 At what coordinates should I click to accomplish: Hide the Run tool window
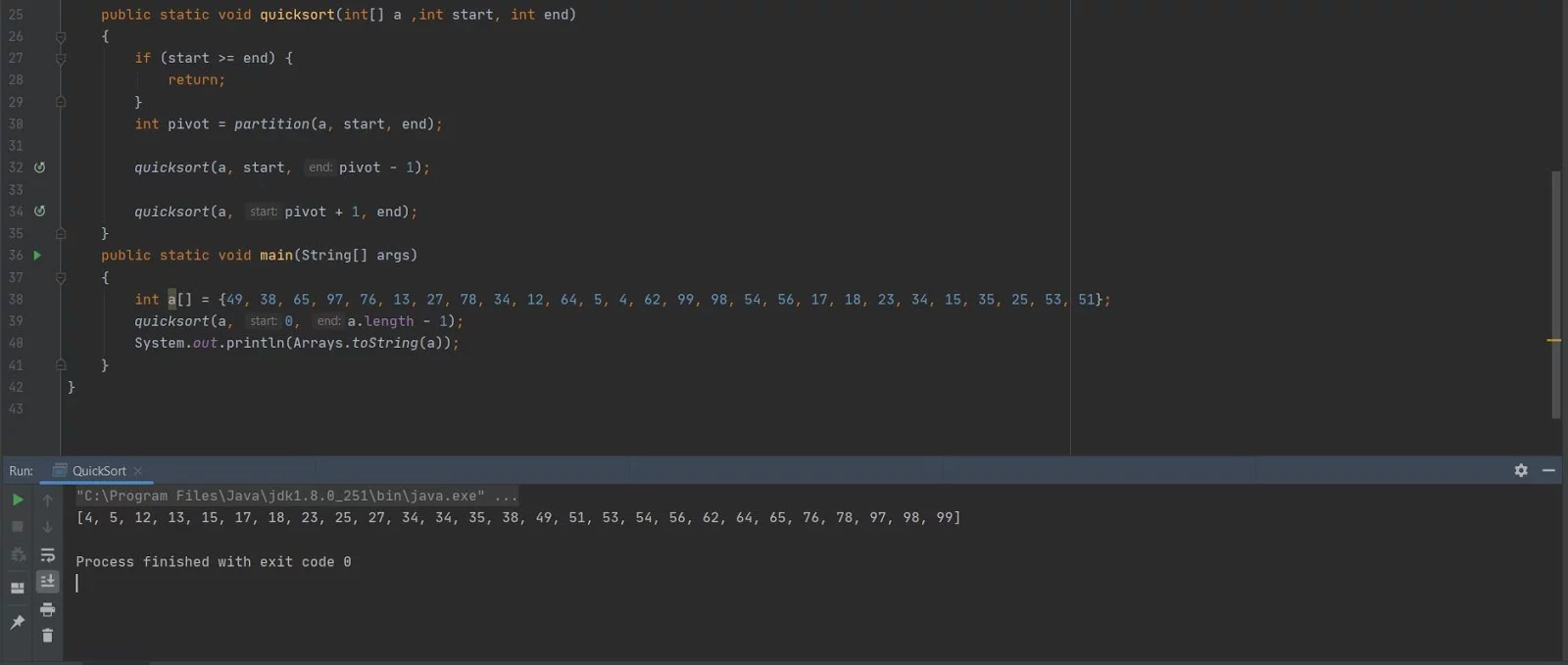[1548, 470]
